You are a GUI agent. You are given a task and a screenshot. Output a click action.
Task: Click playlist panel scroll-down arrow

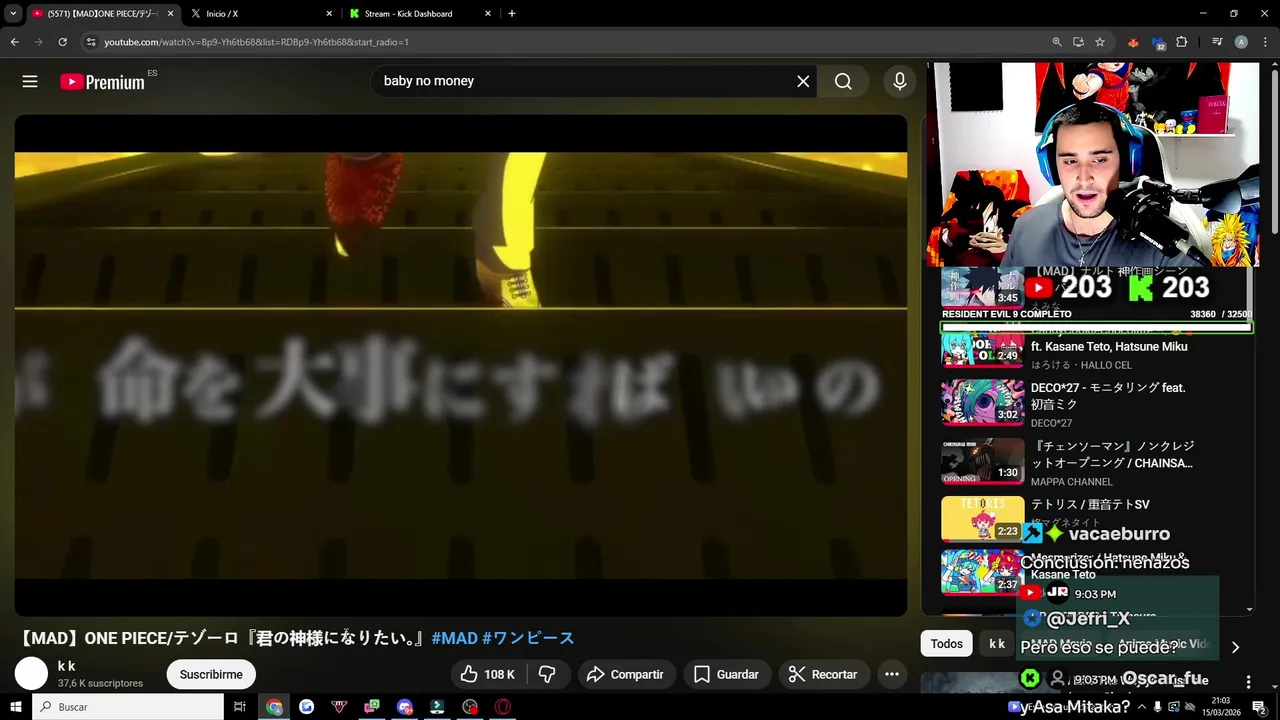click(x=1250, y=609)
